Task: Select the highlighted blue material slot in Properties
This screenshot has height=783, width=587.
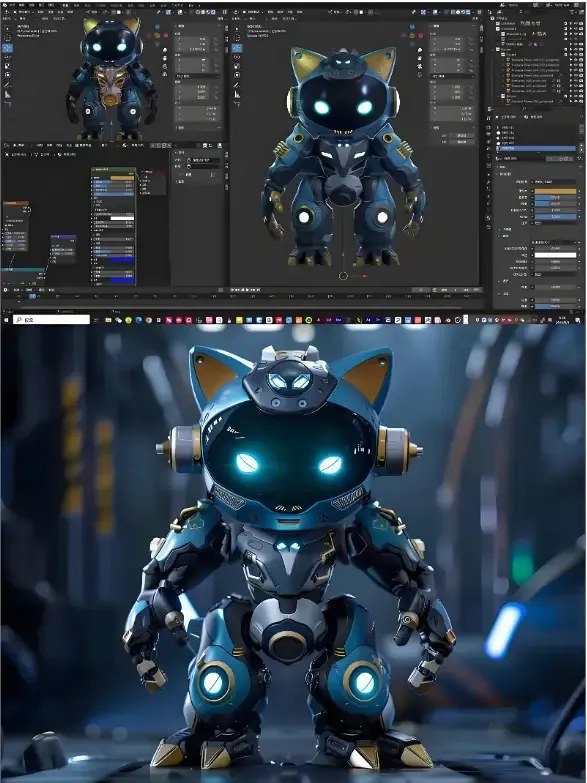Action: point(537,148)
